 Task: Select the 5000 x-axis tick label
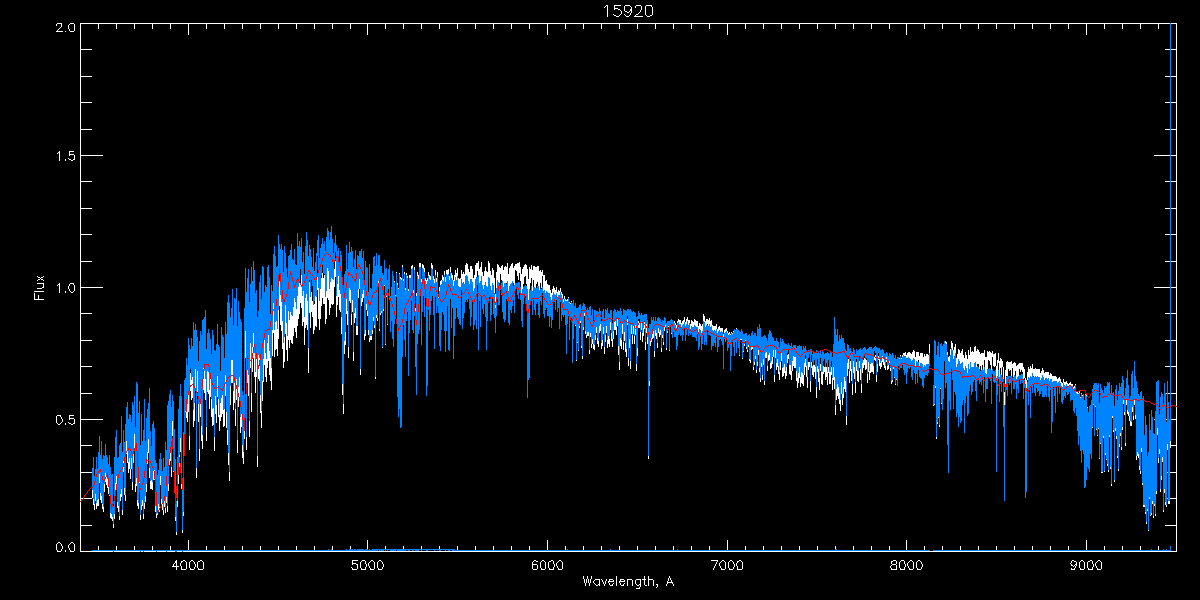click(367, 564)
